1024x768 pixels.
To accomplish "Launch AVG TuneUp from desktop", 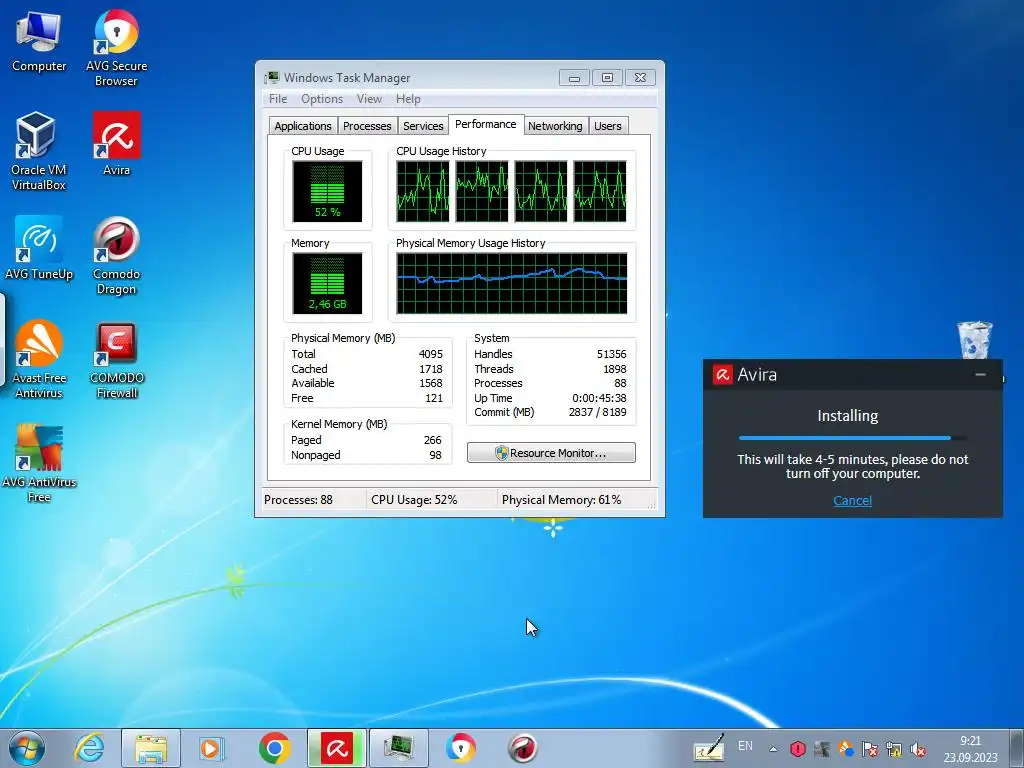I will point(39,248).
